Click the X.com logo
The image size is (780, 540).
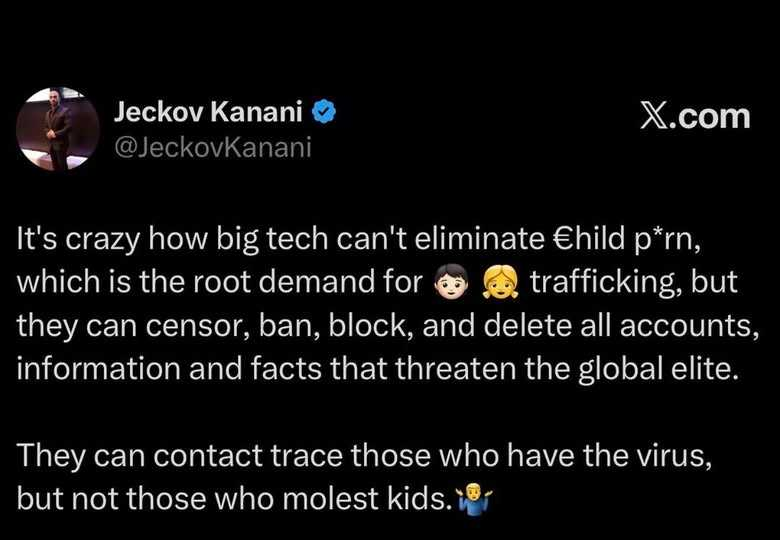tap(693, 116)
